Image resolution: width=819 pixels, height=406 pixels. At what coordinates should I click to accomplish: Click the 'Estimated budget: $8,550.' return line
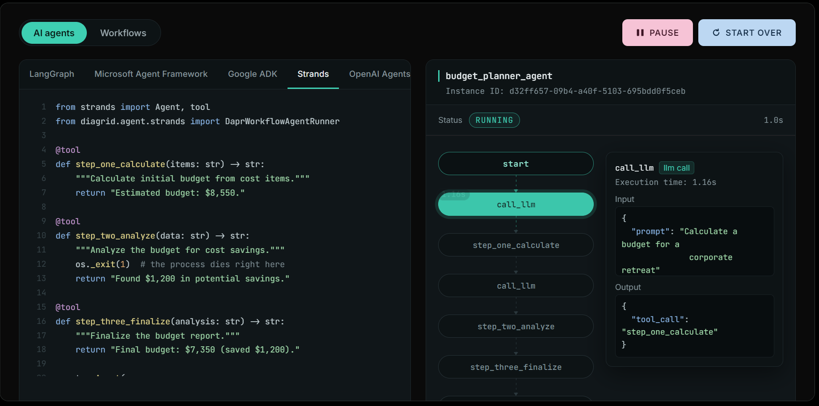(160, 193)
